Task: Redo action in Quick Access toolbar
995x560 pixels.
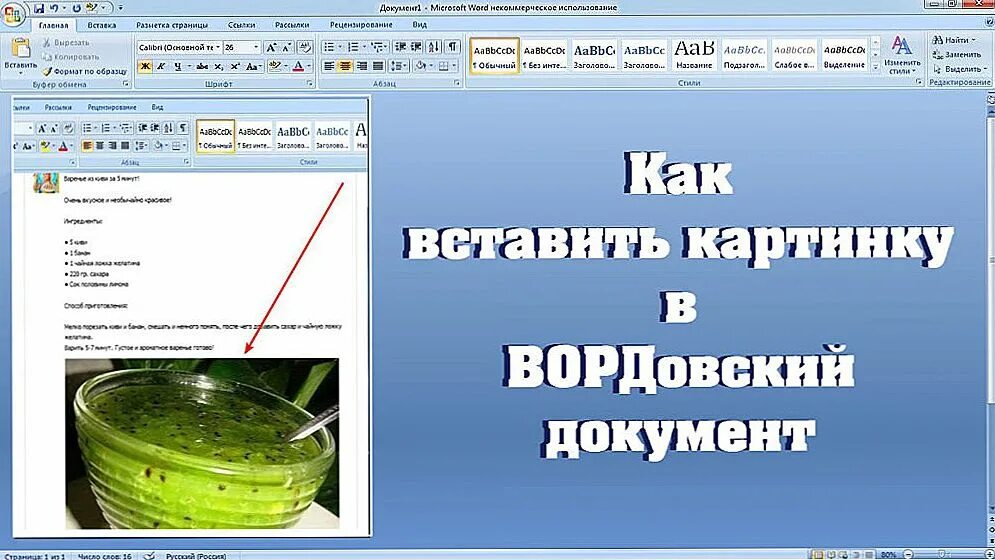Action: coord(76,8)
